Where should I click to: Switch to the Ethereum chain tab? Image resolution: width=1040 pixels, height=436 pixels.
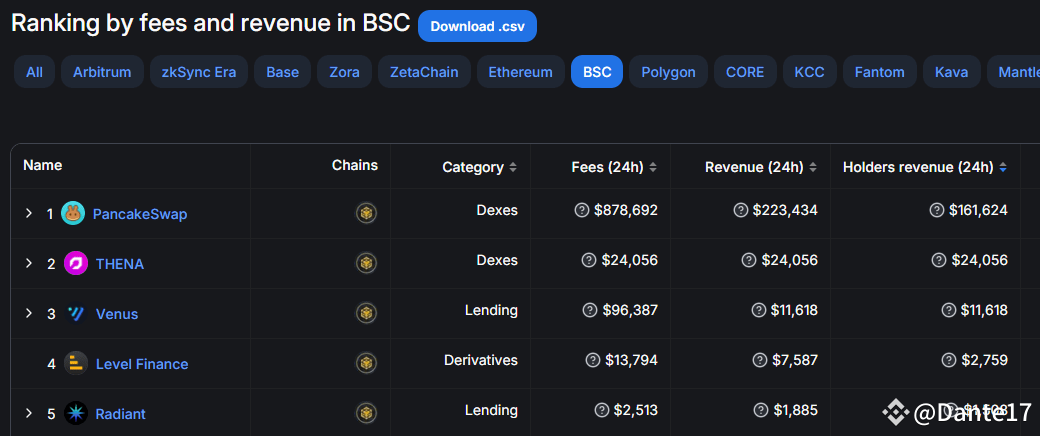521,72
